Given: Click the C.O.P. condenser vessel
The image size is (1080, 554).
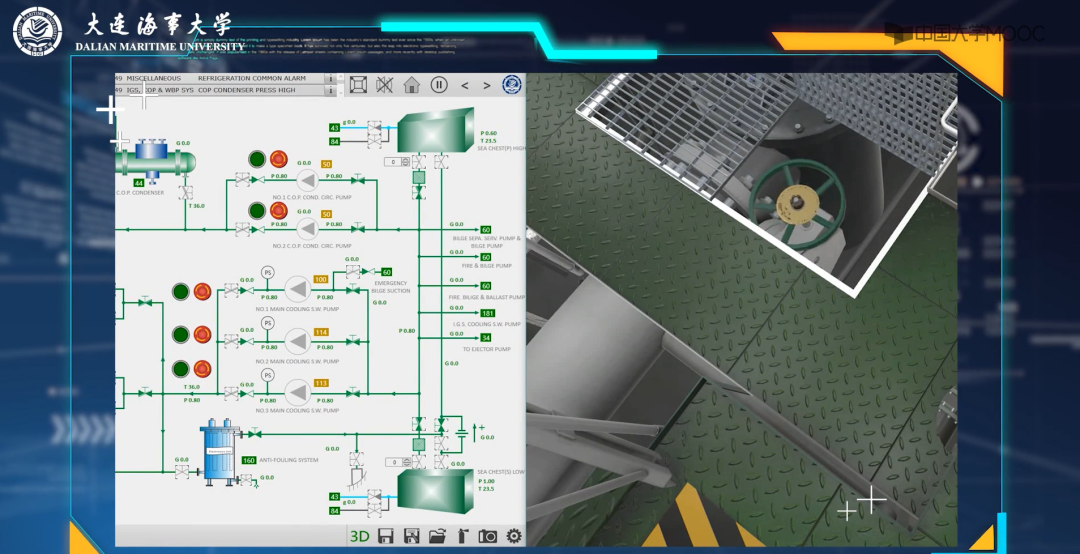Looking at the screenshot, I should tap(155, 160).
